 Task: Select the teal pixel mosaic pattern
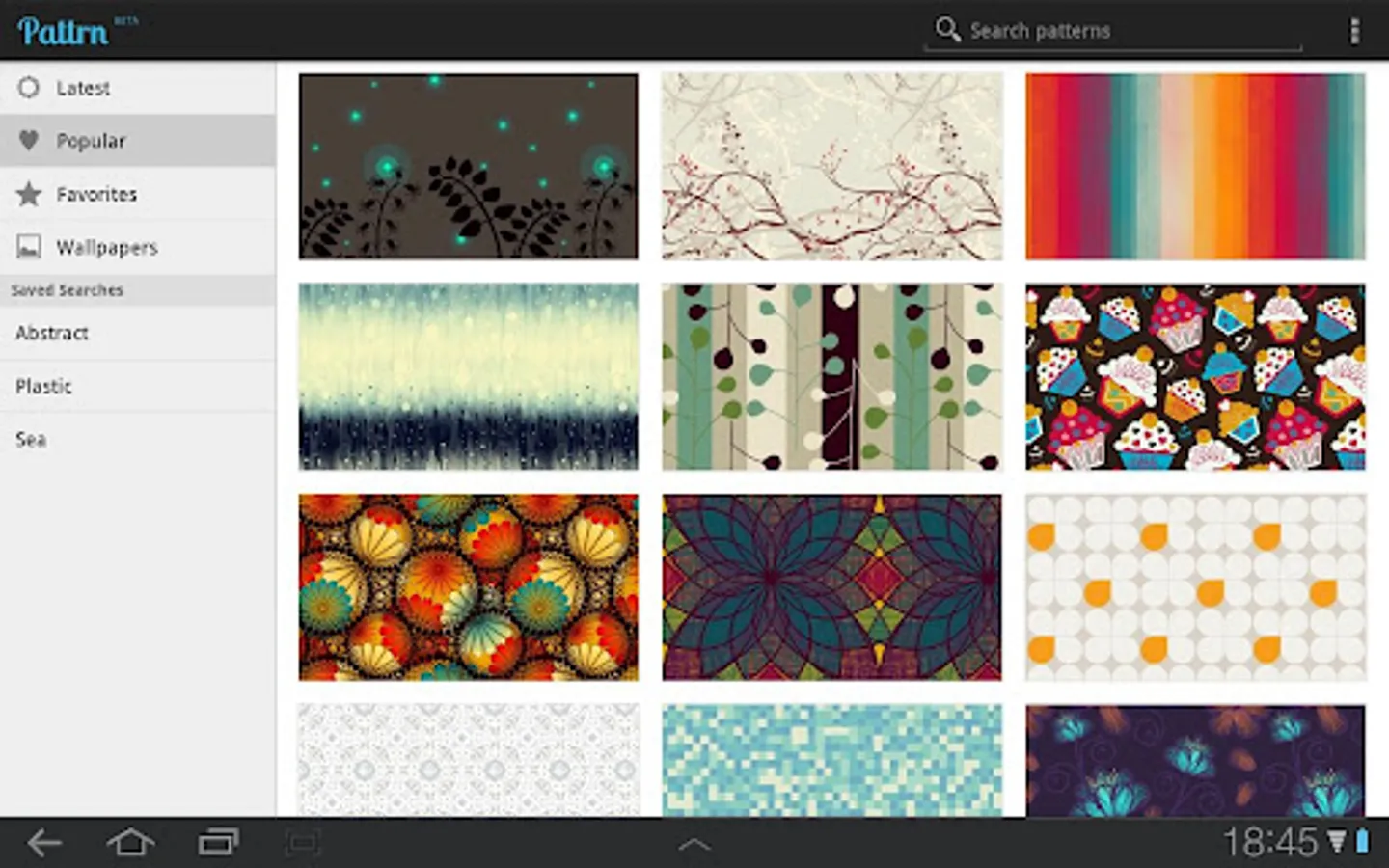click(831, 760)
